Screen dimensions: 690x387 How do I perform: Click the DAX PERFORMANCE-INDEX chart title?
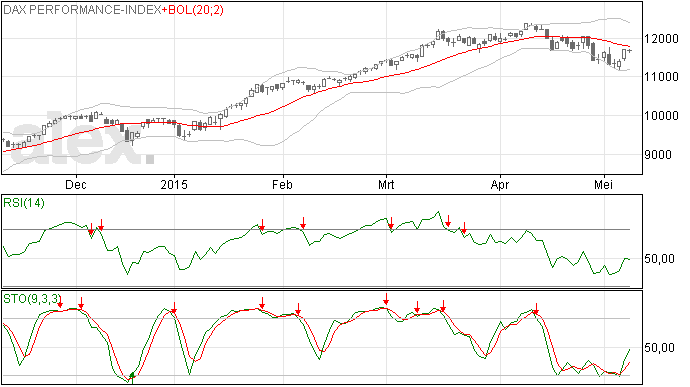pos(82,10)
